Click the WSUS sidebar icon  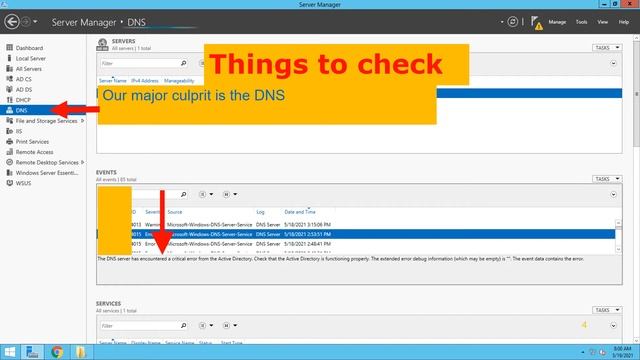[x=9, y=183]
